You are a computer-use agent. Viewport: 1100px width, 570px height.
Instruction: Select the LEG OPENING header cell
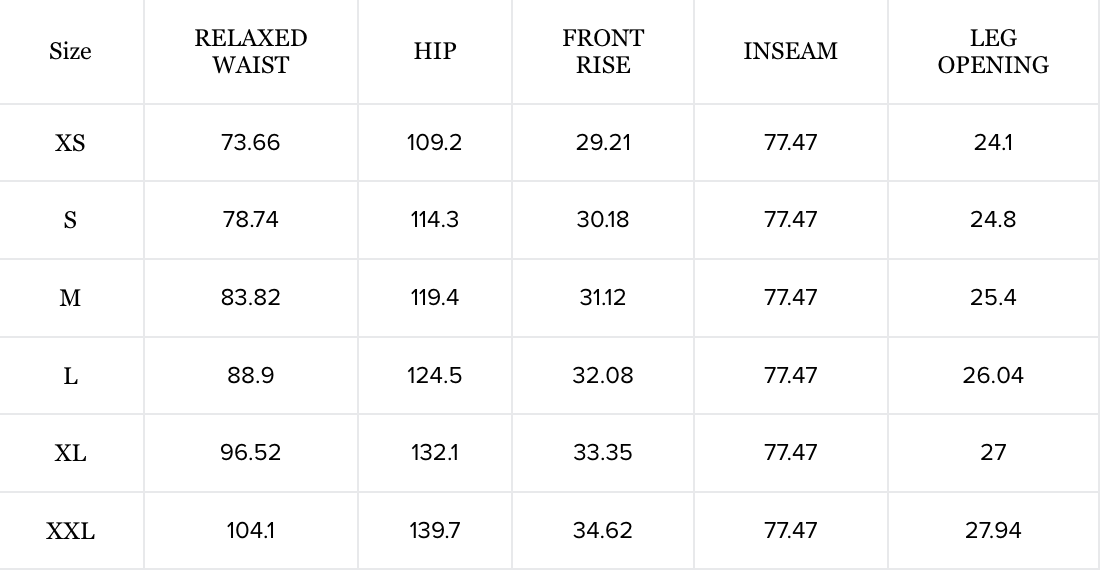pos(993,51)
